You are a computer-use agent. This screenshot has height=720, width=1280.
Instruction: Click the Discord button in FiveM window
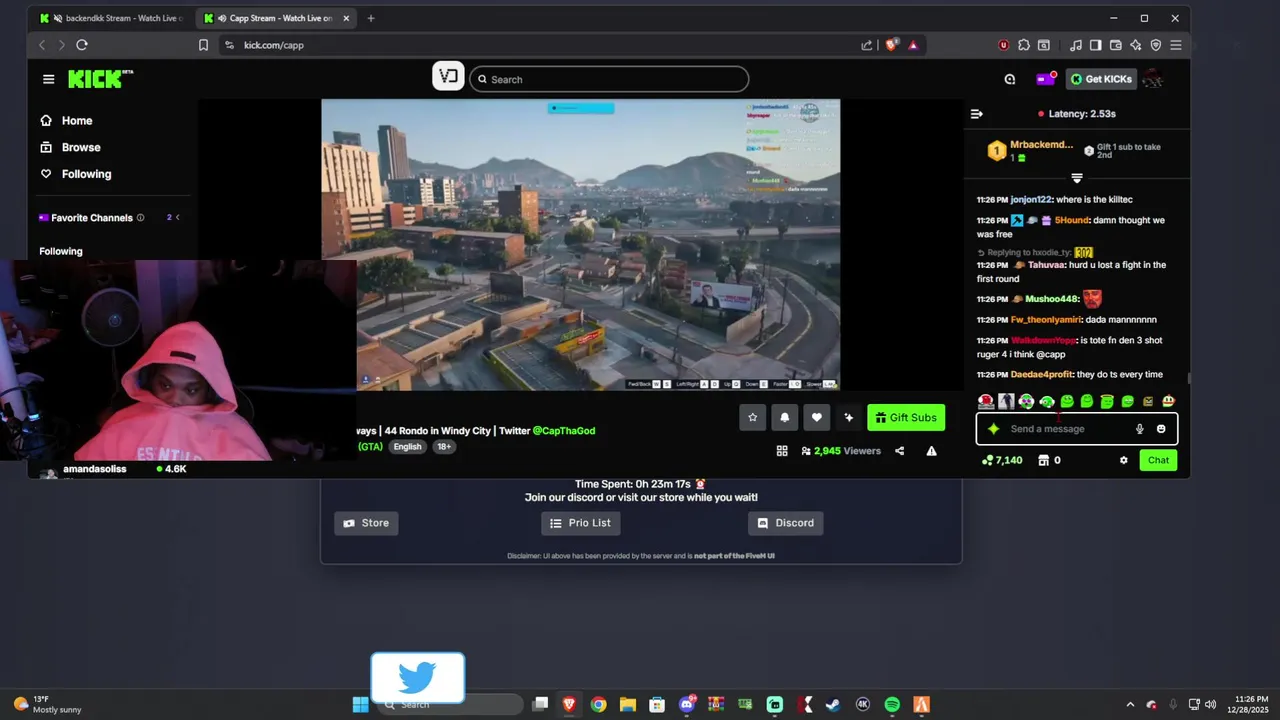[786, 523]
